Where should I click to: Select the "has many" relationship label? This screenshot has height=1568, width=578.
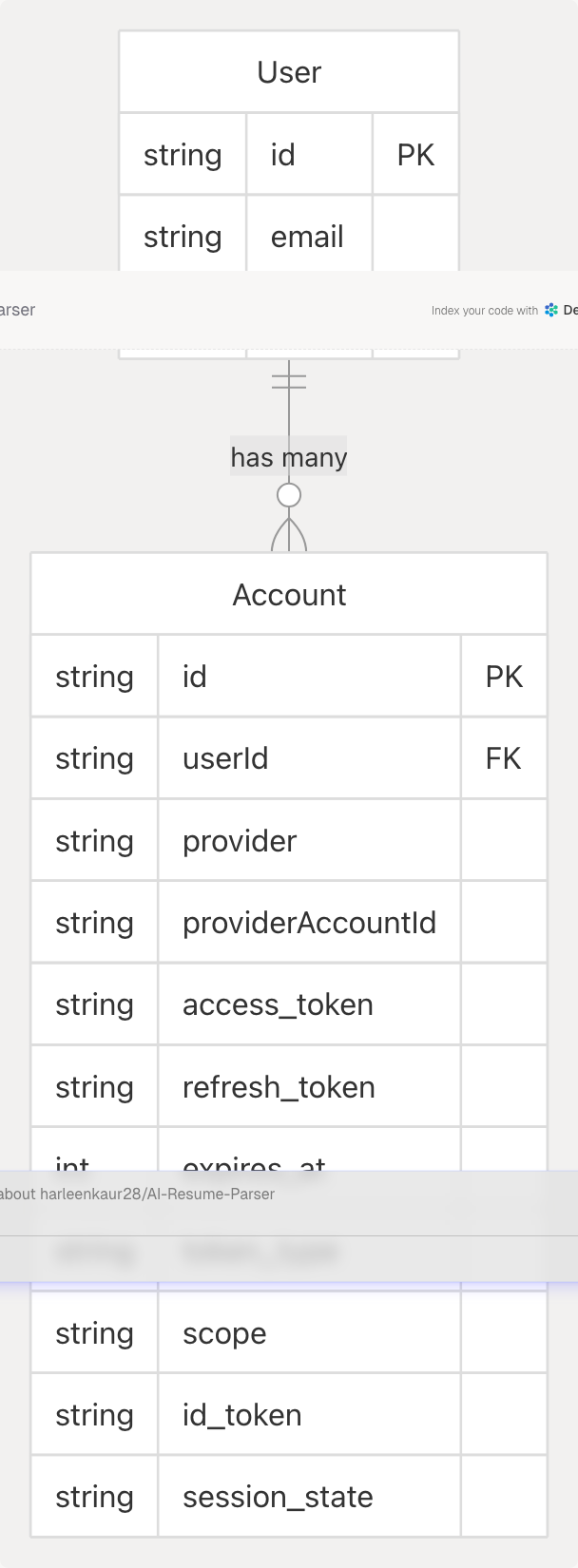click(289, 457)
